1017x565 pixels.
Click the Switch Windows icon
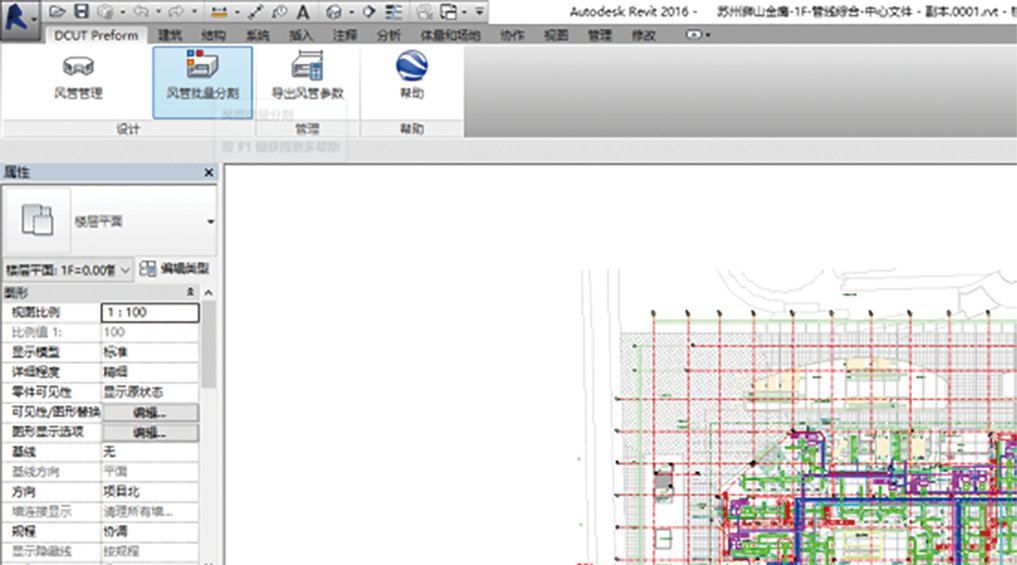click(x=449, y=12)
